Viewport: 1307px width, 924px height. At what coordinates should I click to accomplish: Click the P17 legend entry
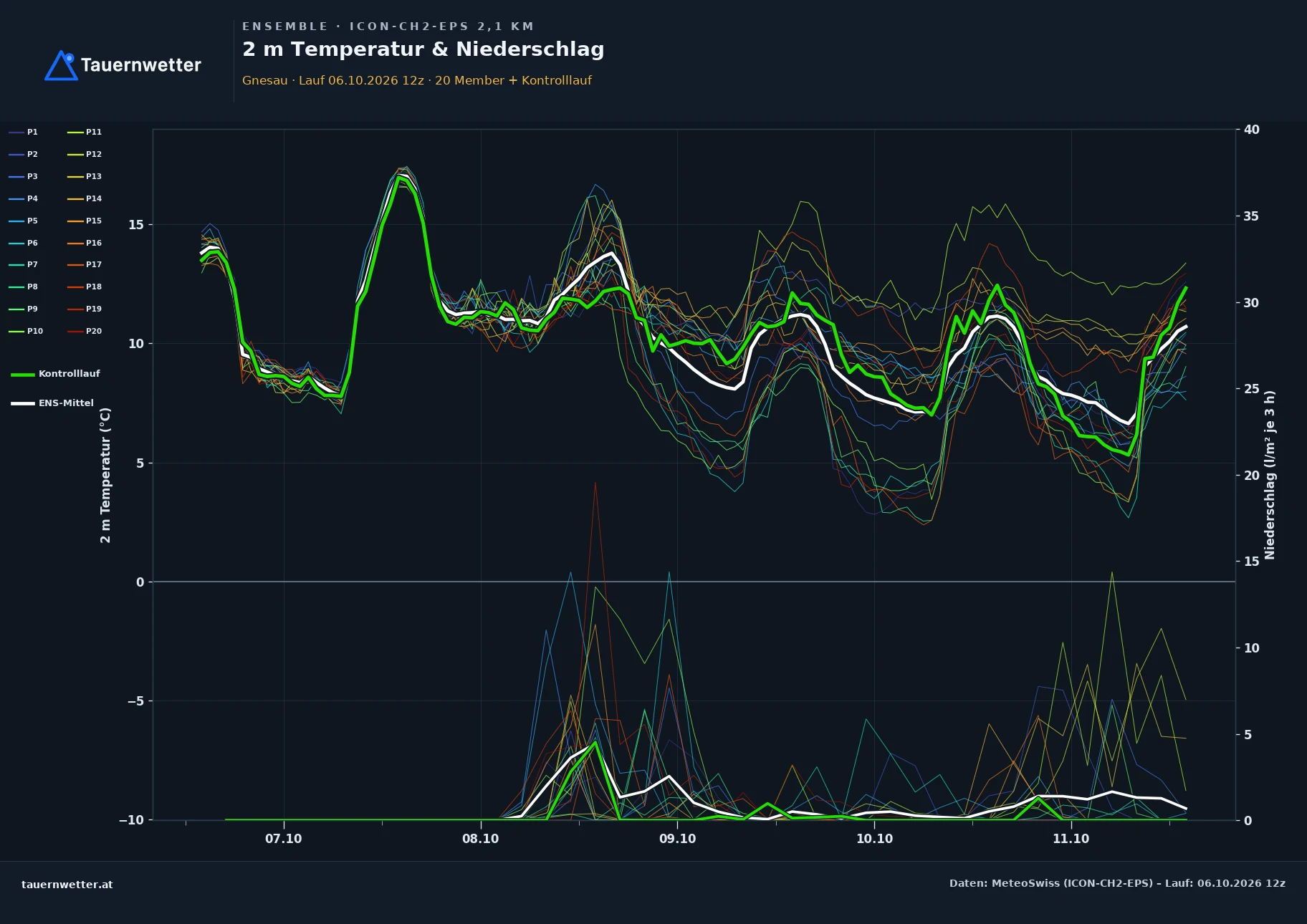pos(85,264)
